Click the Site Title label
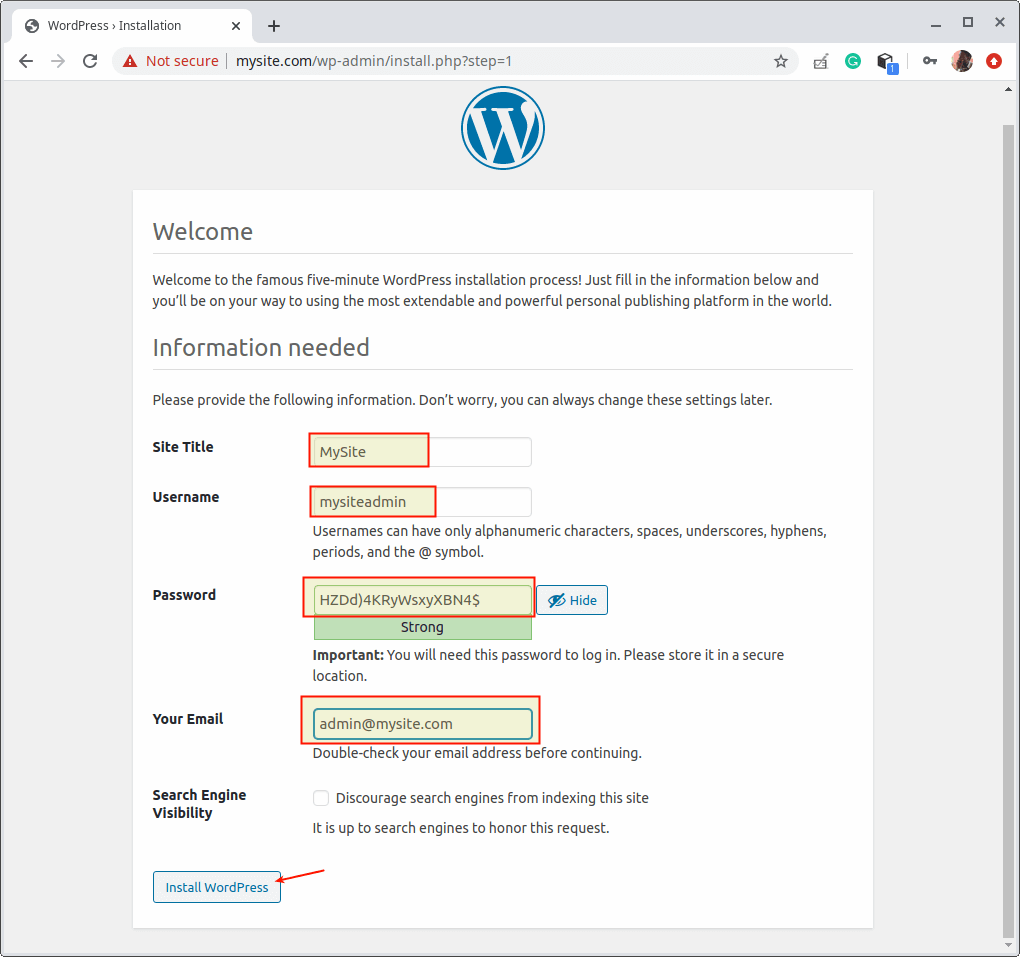 pyautogui.click(x=183, y=447)
